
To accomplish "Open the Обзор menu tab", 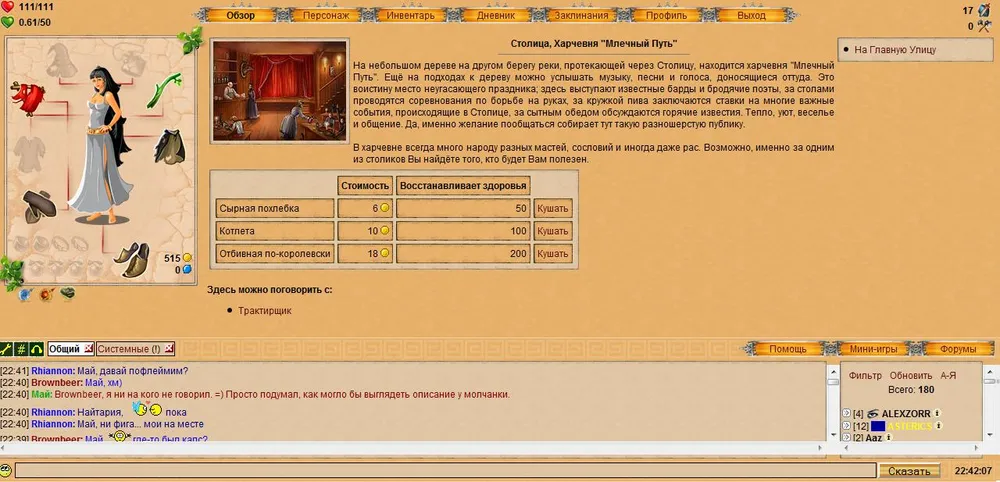I will (x=241, y=15).
